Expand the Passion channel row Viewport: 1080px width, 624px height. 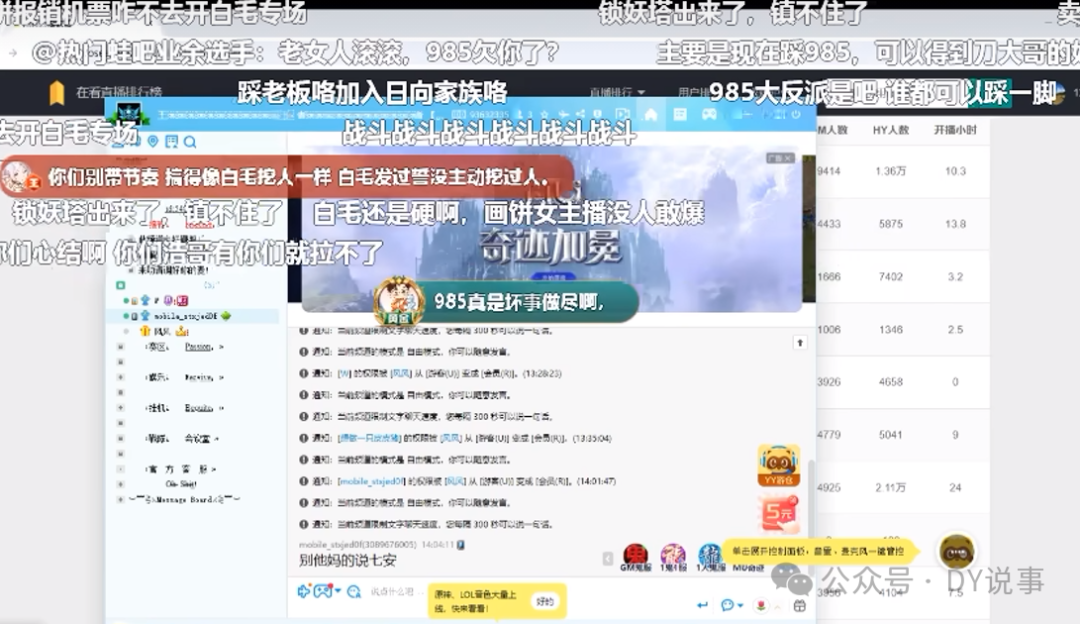point(121,346)
